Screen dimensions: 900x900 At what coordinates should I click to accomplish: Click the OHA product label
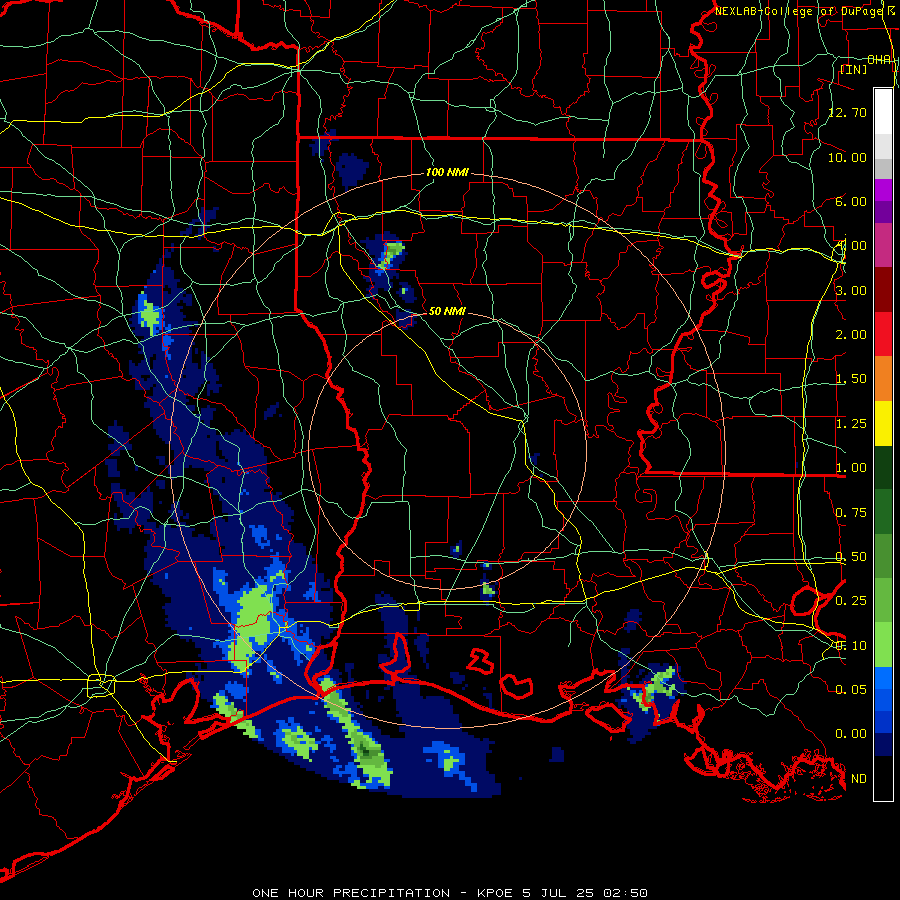878,60
